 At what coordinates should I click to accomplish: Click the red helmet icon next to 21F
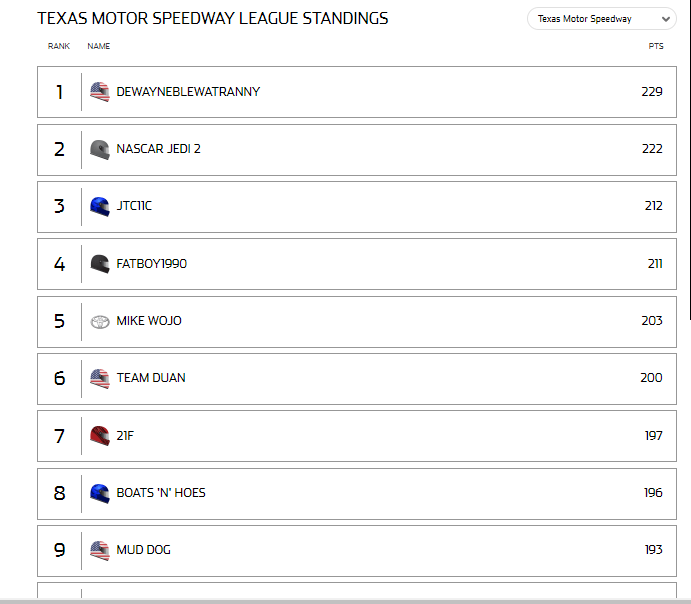(100, 436)
